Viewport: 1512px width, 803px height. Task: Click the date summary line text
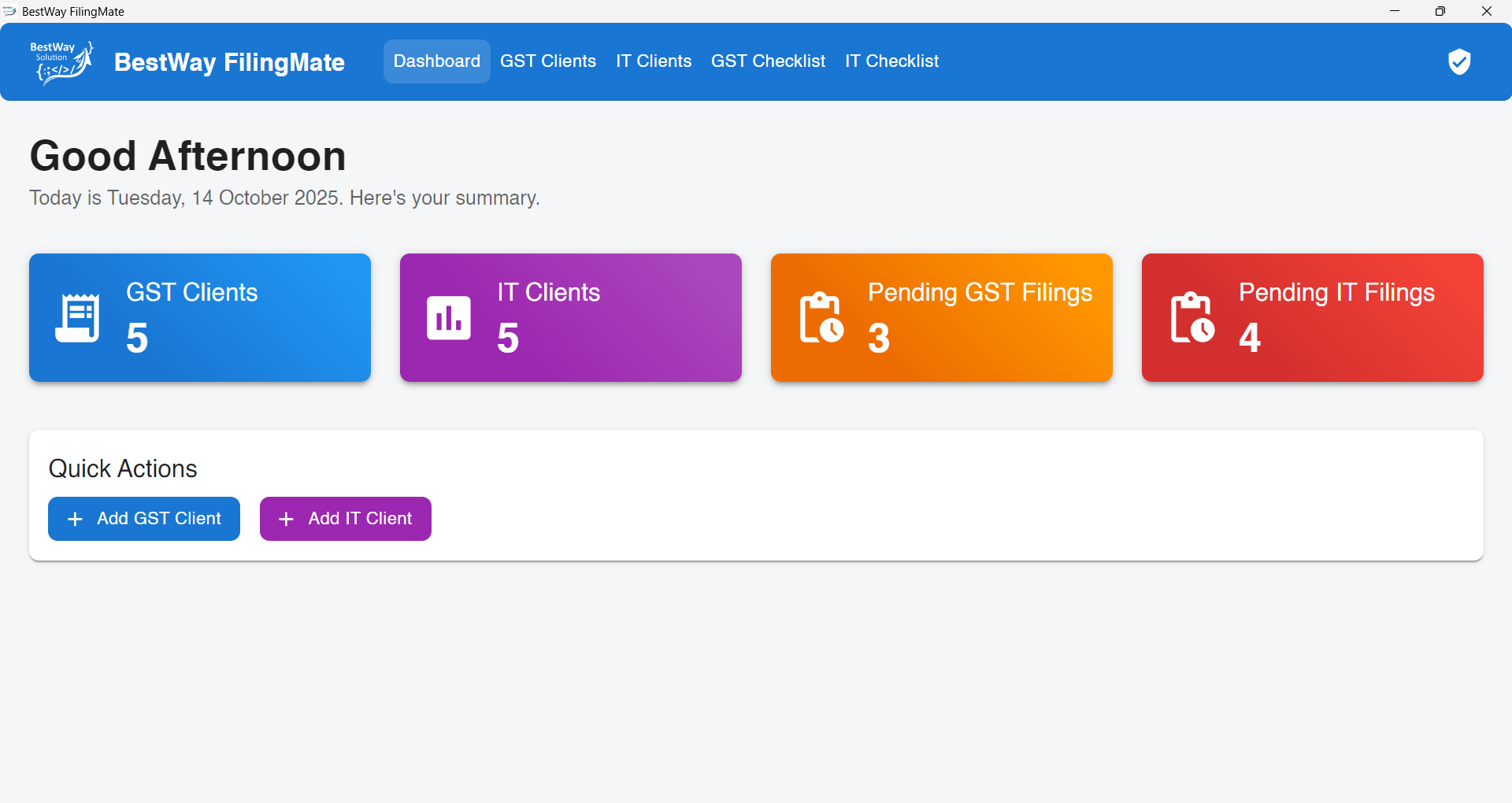tap(284, 198)
